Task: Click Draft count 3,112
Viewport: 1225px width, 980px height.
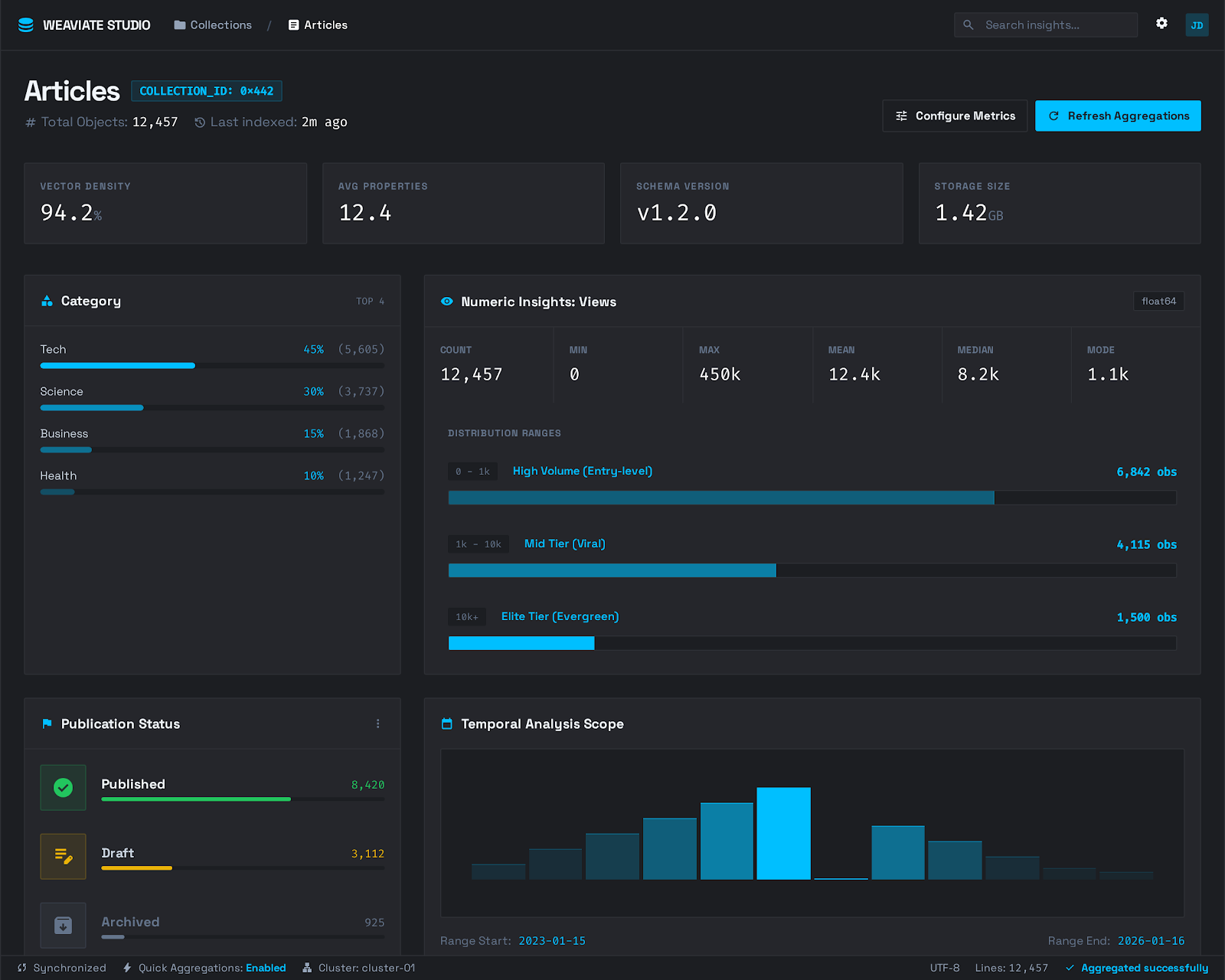Action: pyautogui.click(x=367, y=854)
